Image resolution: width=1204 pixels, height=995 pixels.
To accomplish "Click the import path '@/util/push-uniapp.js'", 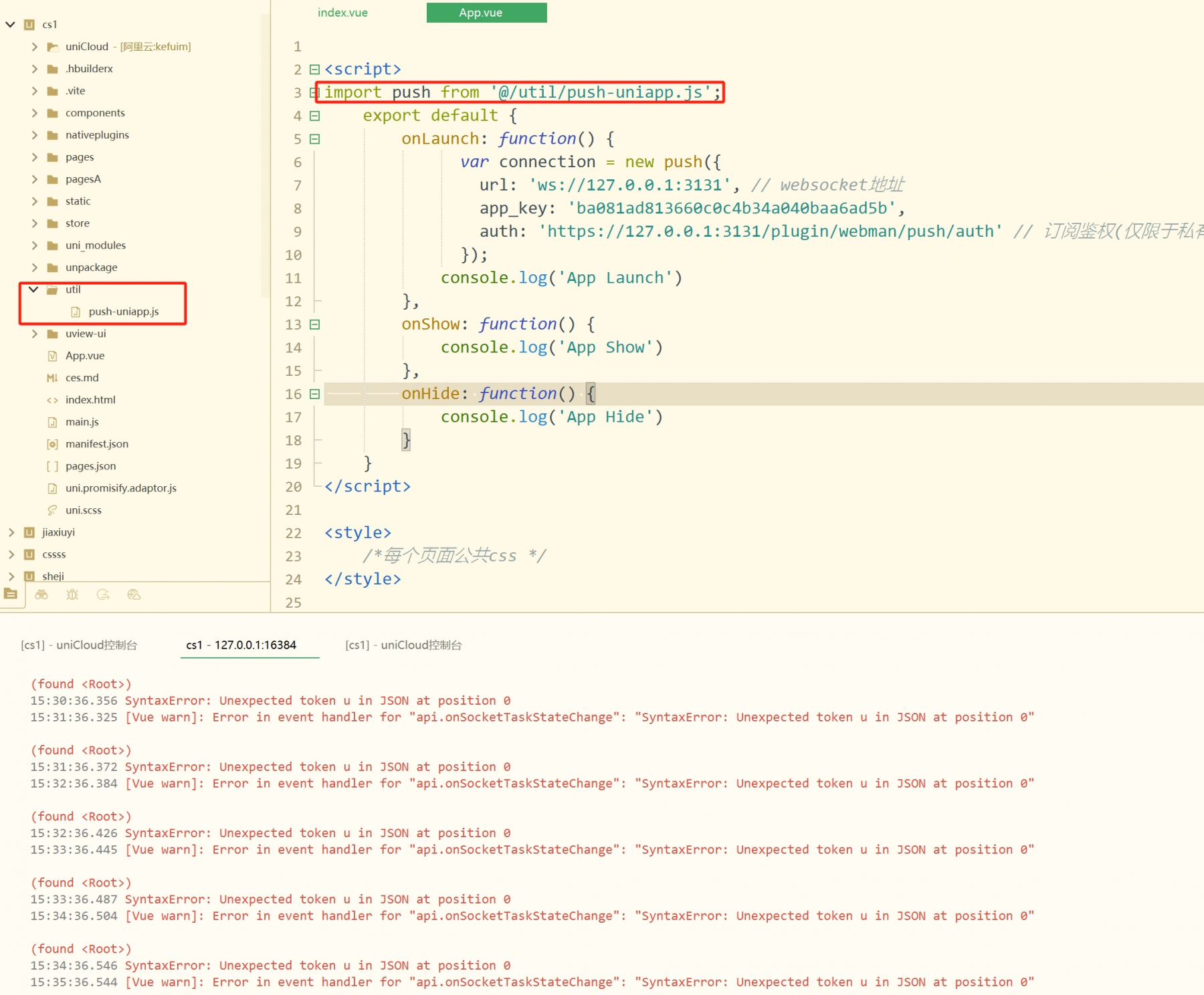I will [601, 92].
